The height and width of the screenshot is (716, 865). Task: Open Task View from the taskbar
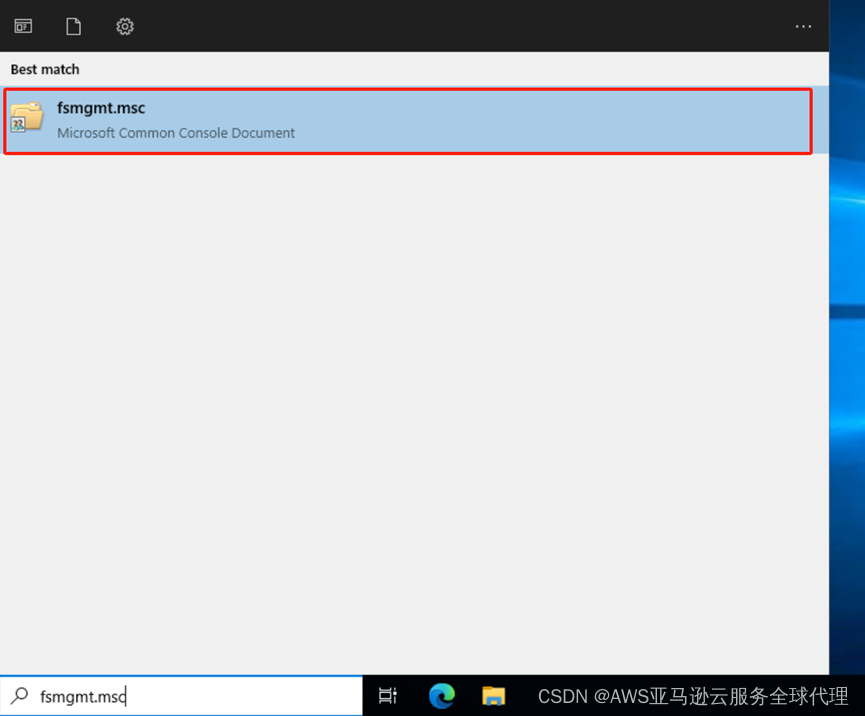coord(388,696)
